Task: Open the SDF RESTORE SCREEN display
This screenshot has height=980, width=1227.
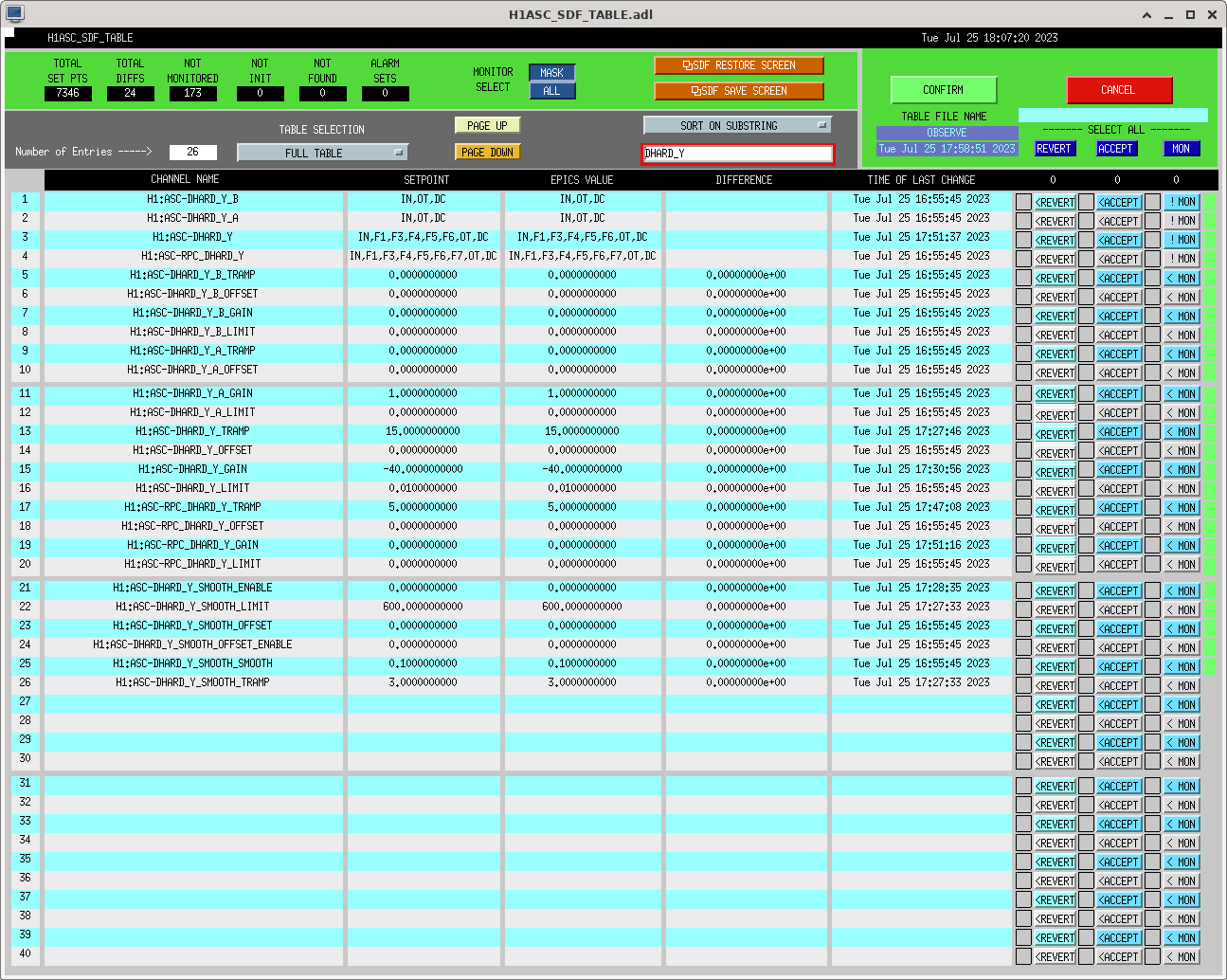Action: coord(738,65)
